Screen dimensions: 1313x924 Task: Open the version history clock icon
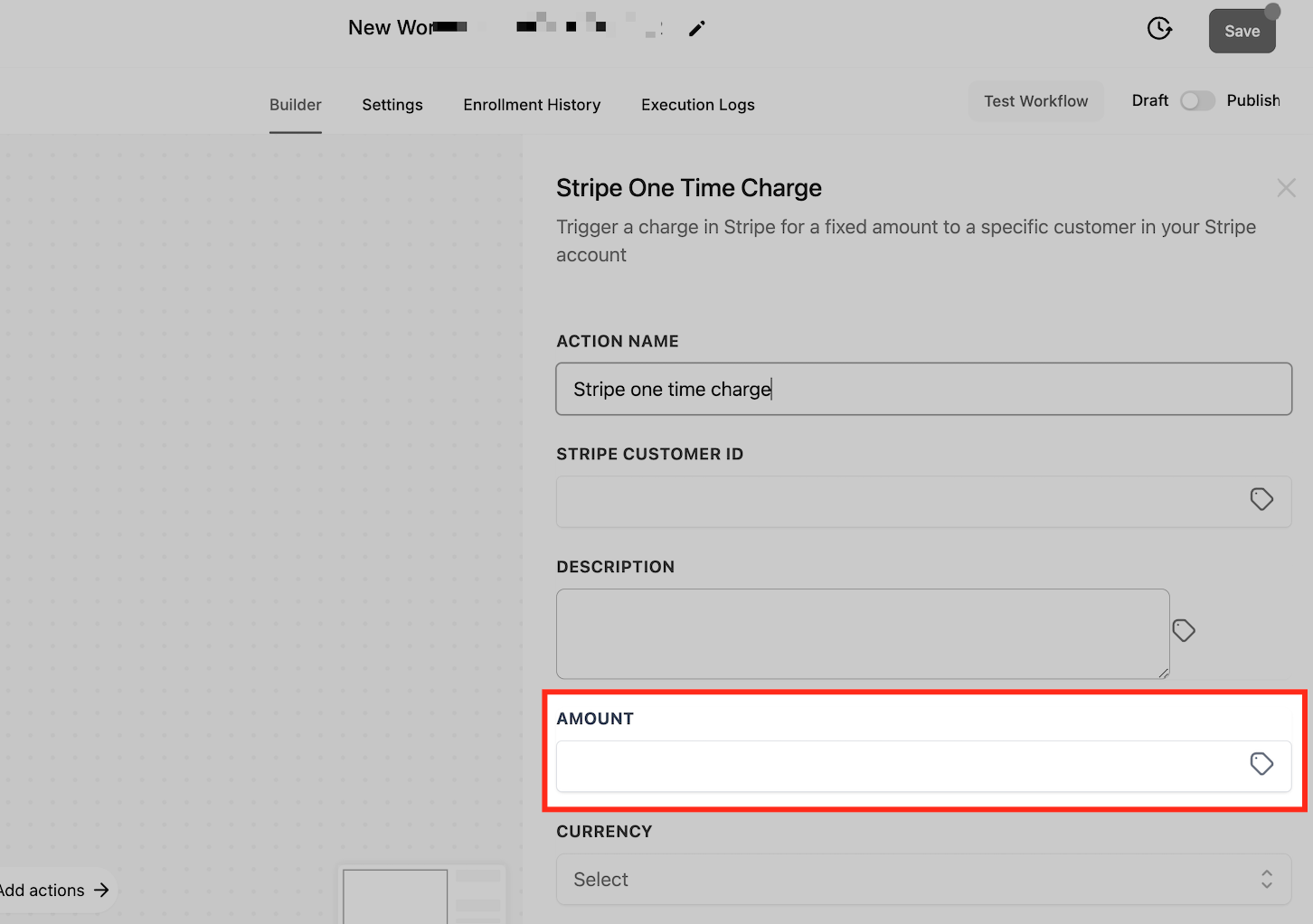click(1159, 29)
